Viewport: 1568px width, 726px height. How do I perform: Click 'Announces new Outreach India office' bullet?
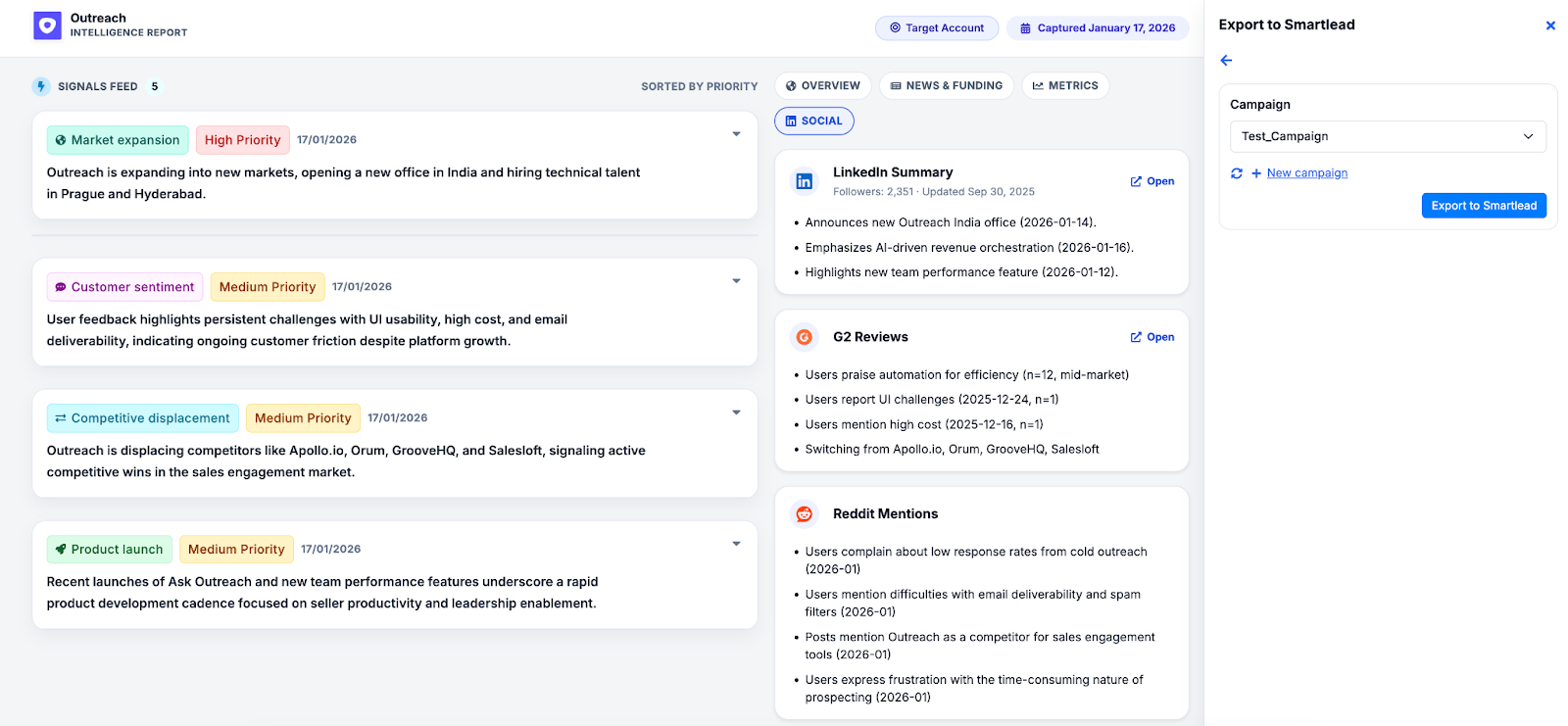click(x=951, y=222)
